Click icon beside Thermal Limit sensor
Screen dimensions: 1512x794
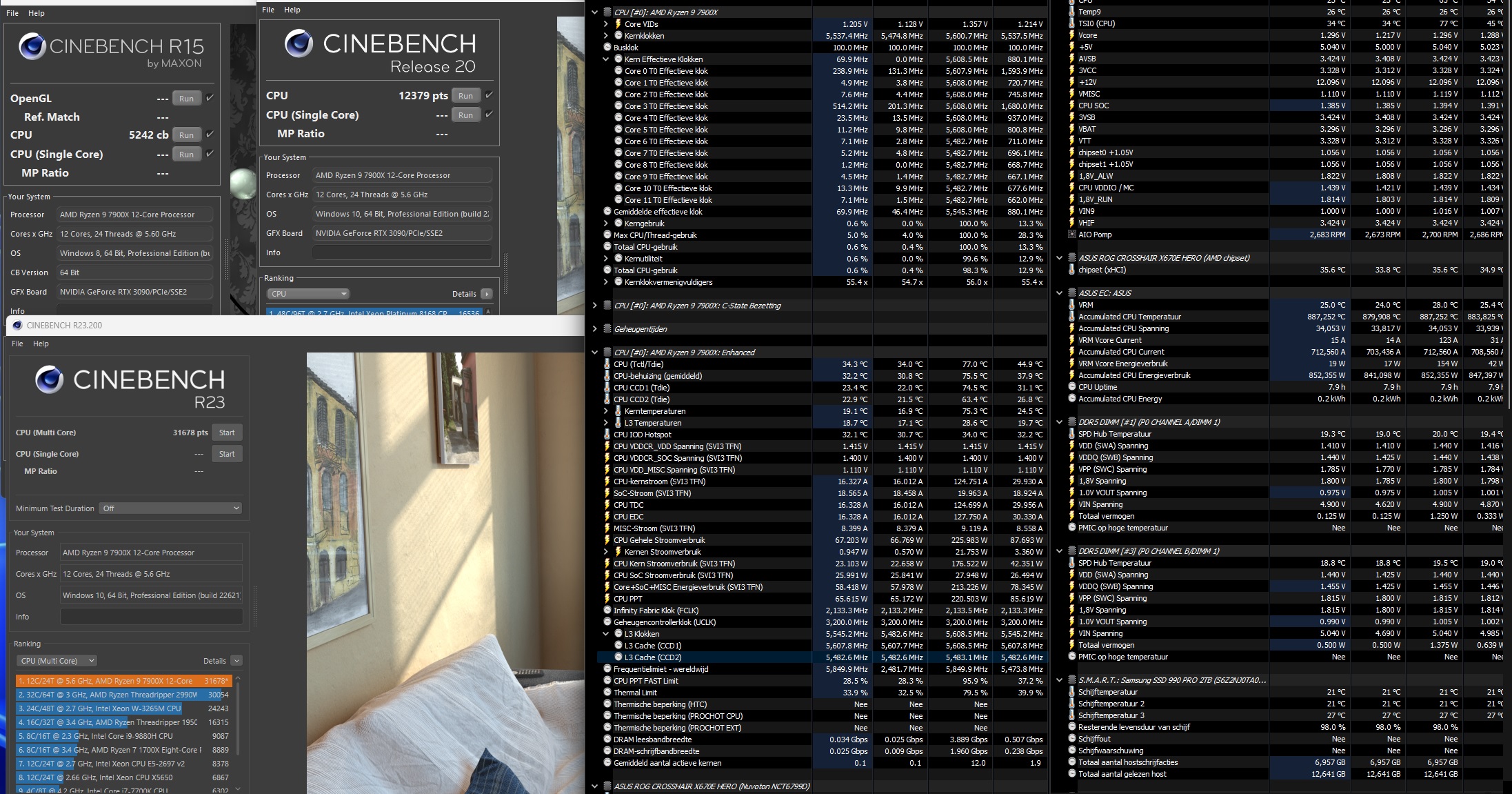[607, 693]
